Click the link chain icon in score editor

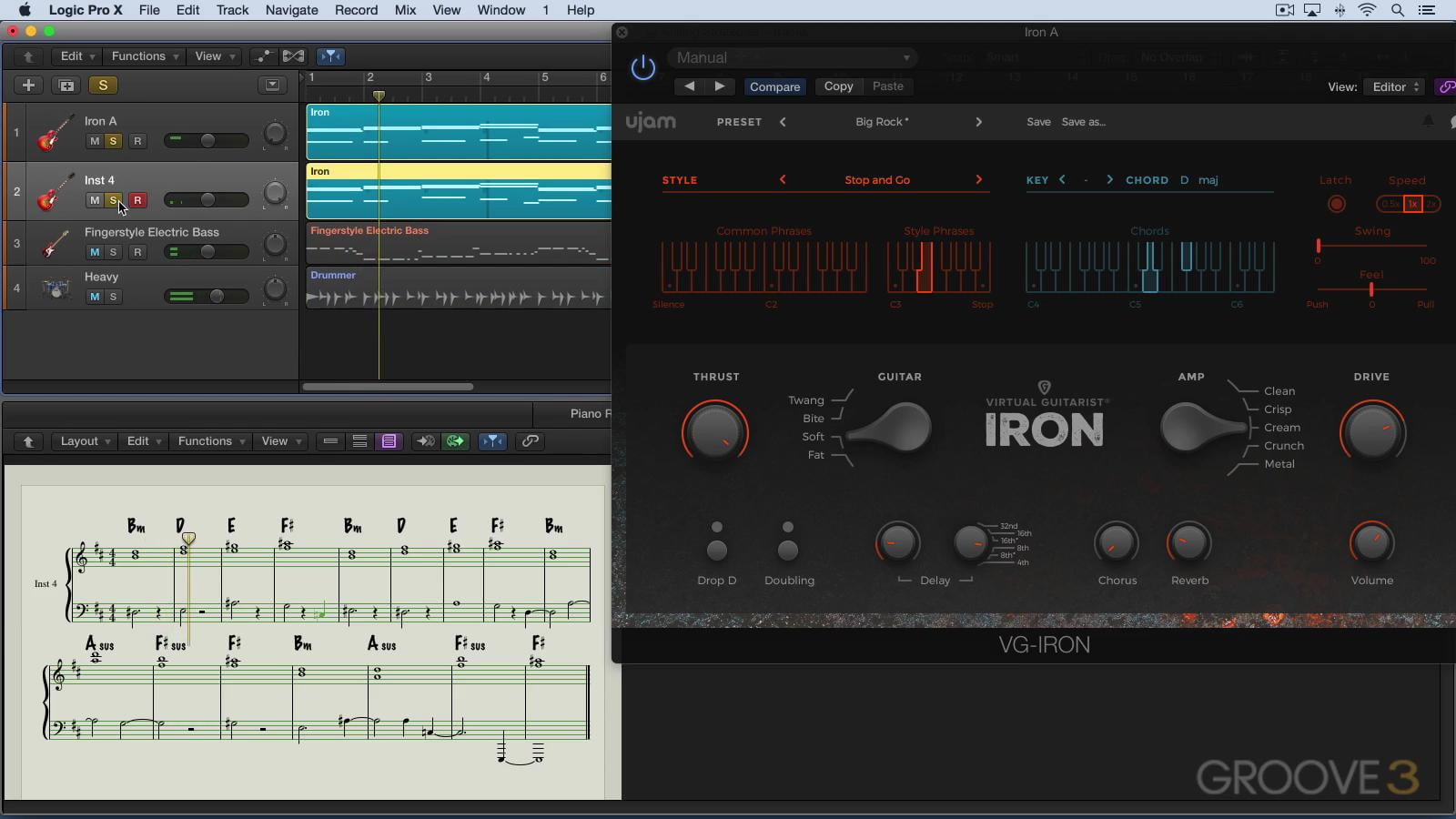(x=530, y=441)
